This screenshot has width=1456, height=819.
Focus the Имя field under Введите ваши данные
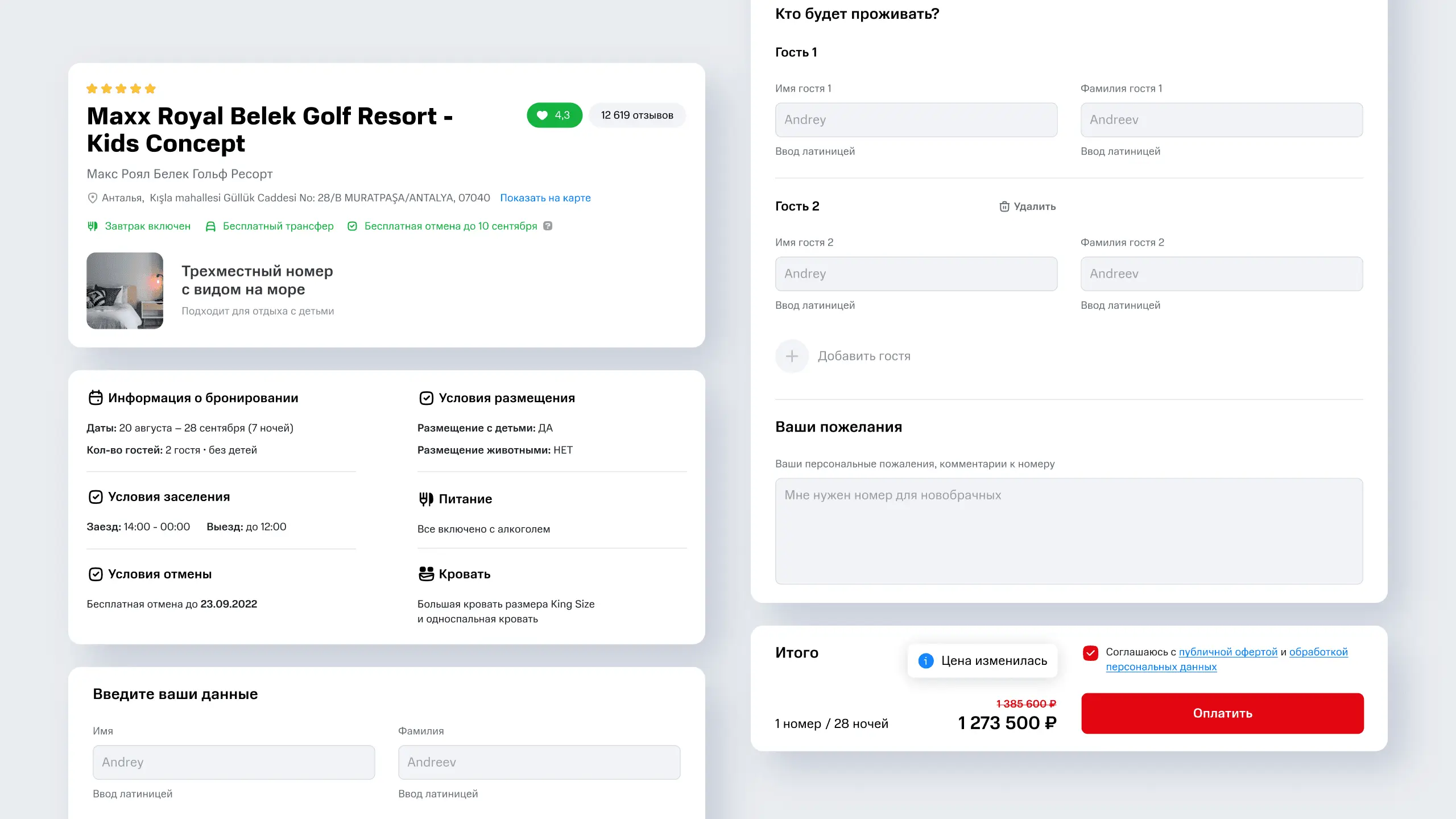[x=234, y=762]
